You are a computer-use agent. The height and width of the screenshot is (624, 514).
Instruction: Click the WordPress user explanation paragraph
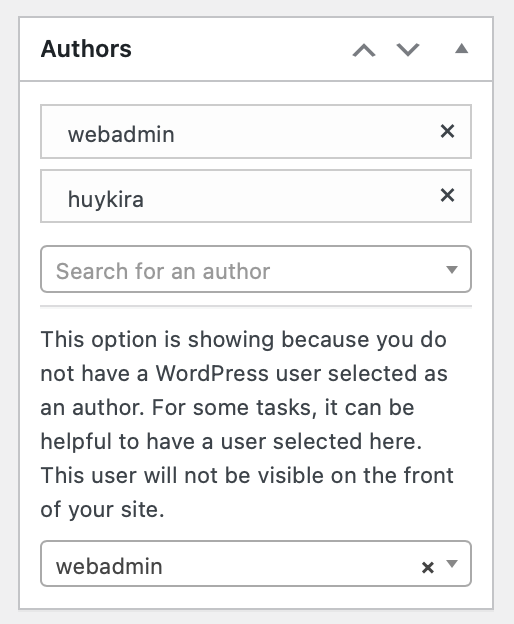tap(247, 424)
